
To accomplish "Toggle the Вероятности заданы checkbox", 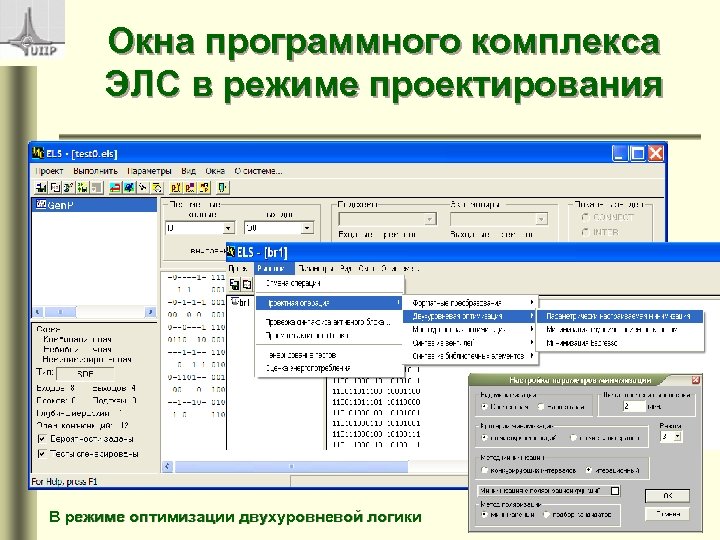I will pyautogui.click(x=42, y=439).
